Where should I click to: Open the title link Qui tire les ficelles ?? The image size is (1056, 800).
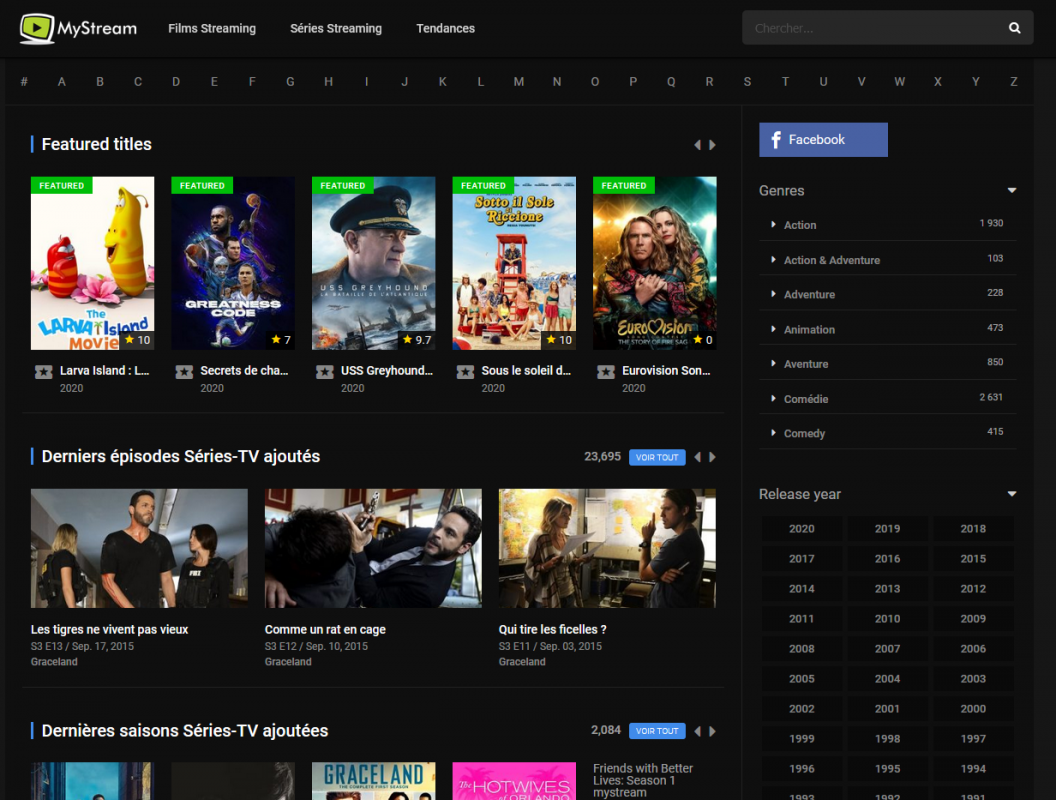point(552,630)
